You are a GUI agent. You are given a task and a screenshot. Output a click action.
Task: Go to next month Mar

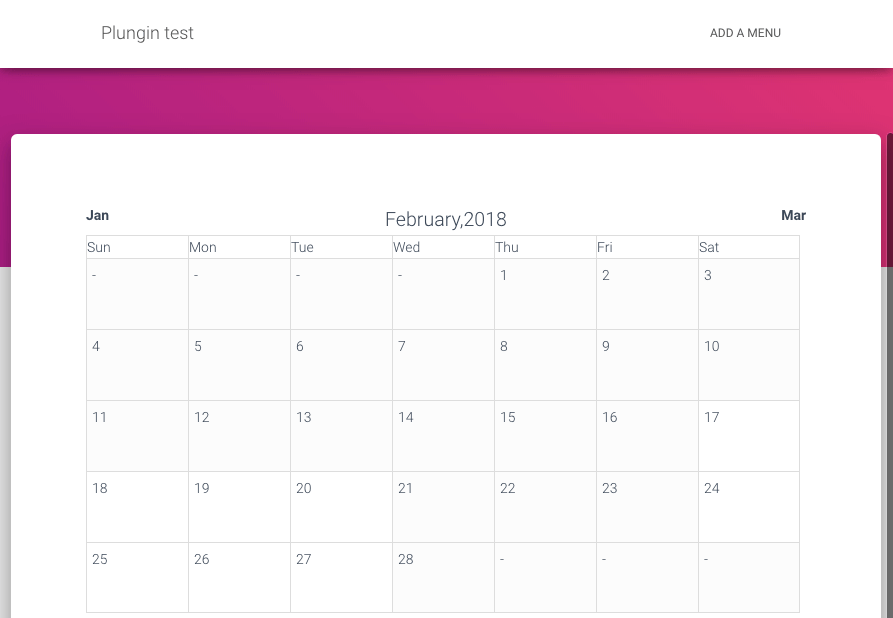pyautogui.click(x=793, y=215)
